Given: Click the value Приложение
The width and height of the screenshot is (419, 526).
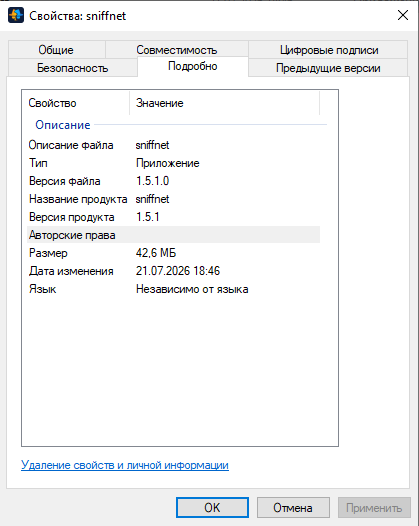Looking at the screenshot, I should click(168, 163).
